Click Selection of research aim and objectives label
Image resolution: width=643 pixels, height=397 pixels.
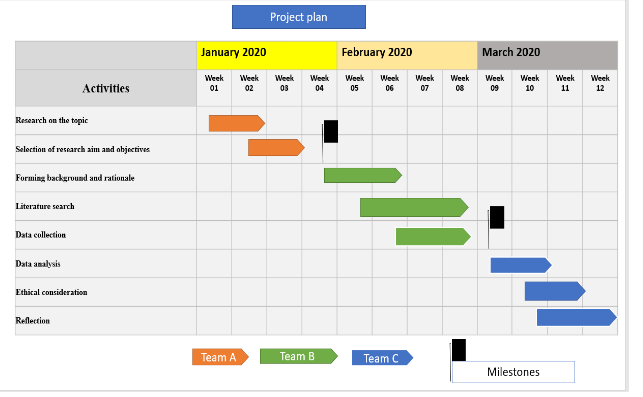(x=82, y=149)
